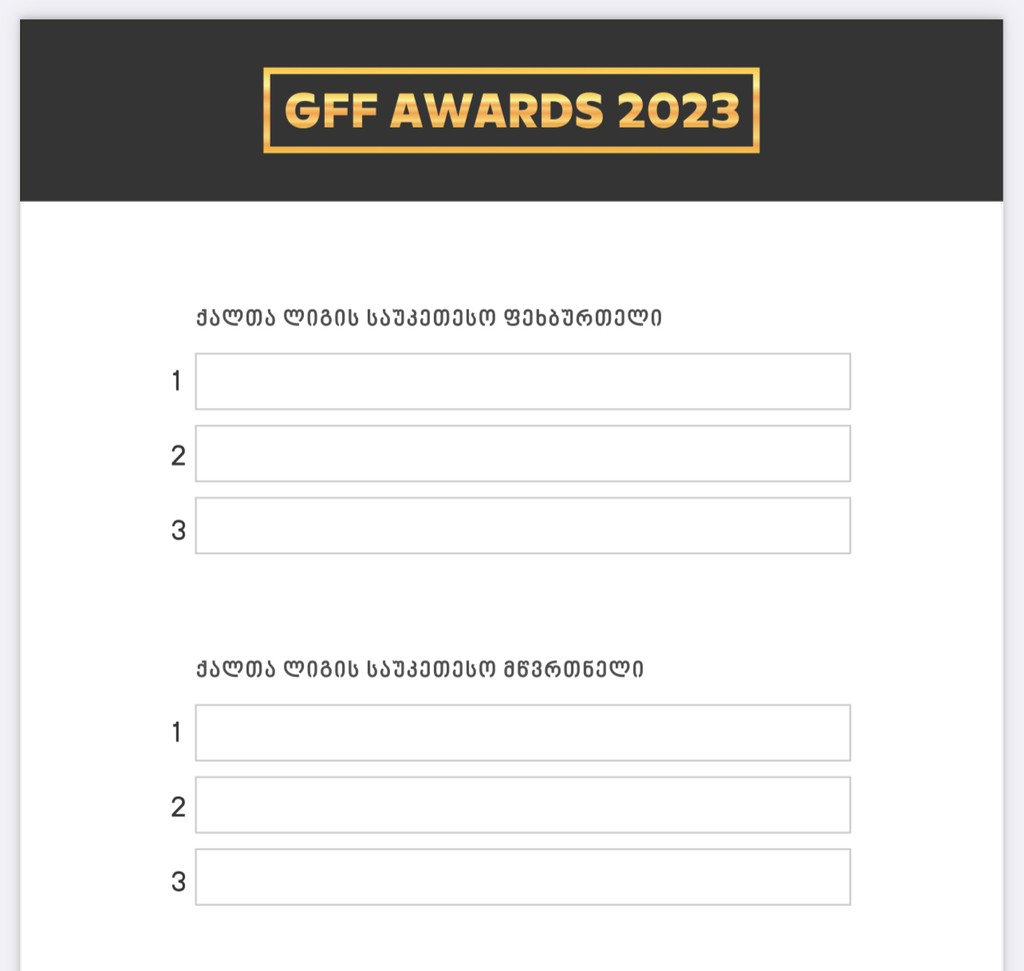Click third input under ფეხბურთელი heading
The height and width of the screenshot is (971, 1024).
point(522,525)
